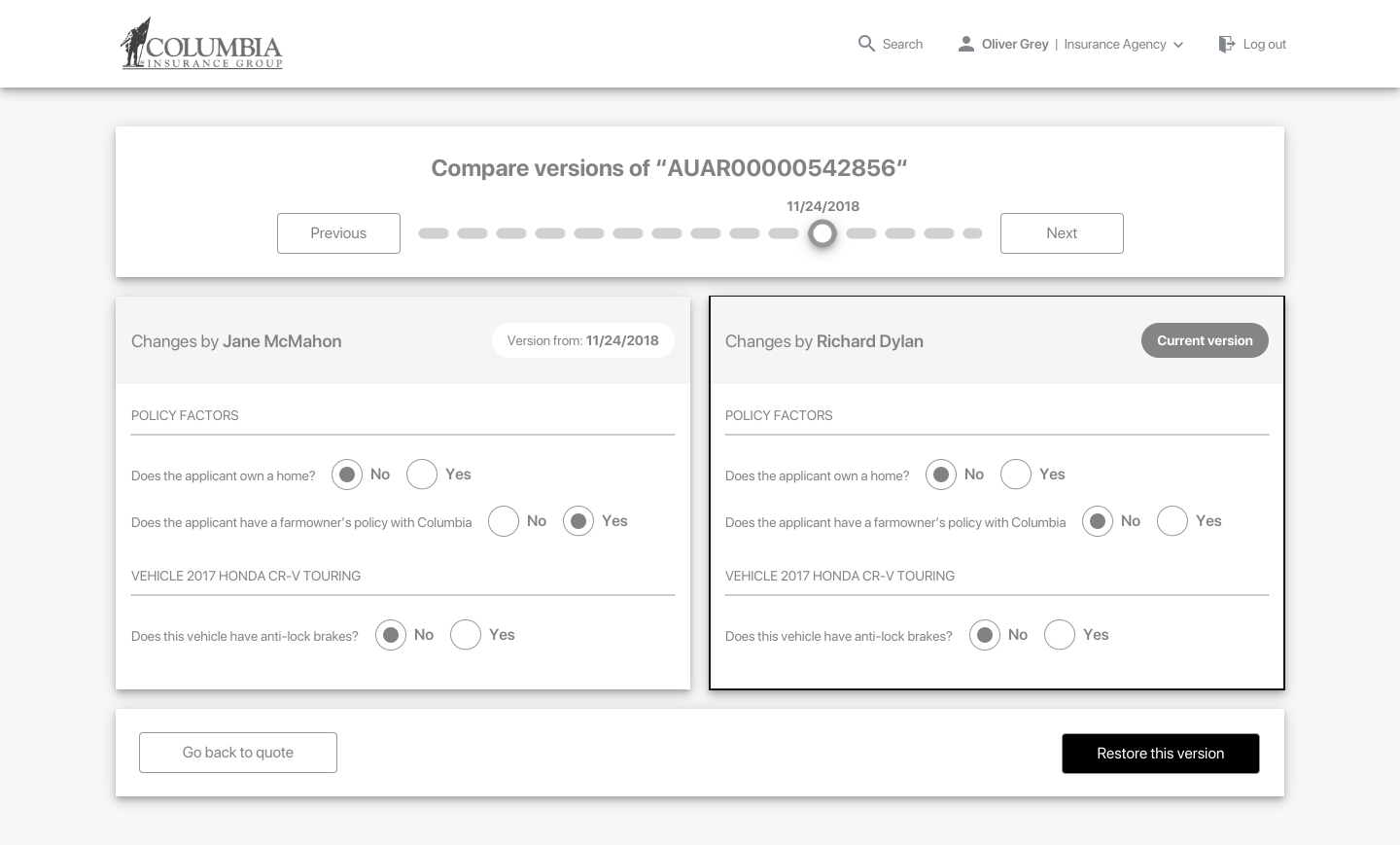
Task: Select Yes for home ownership in Jane McMahon panel
Action: pyautogui.click(x=422, y=475)
